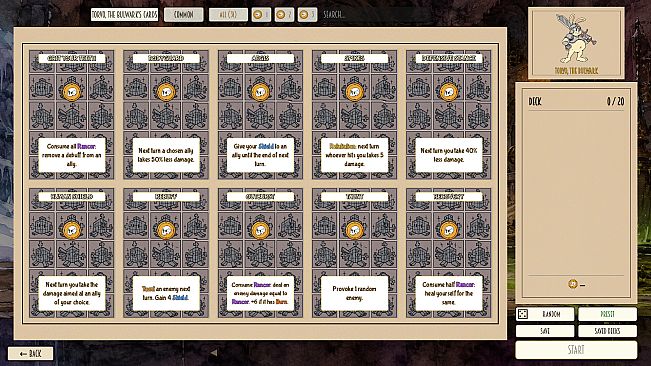Click coin on the Bodyguard card
651x366 pixels.
(x=166, y=92)
